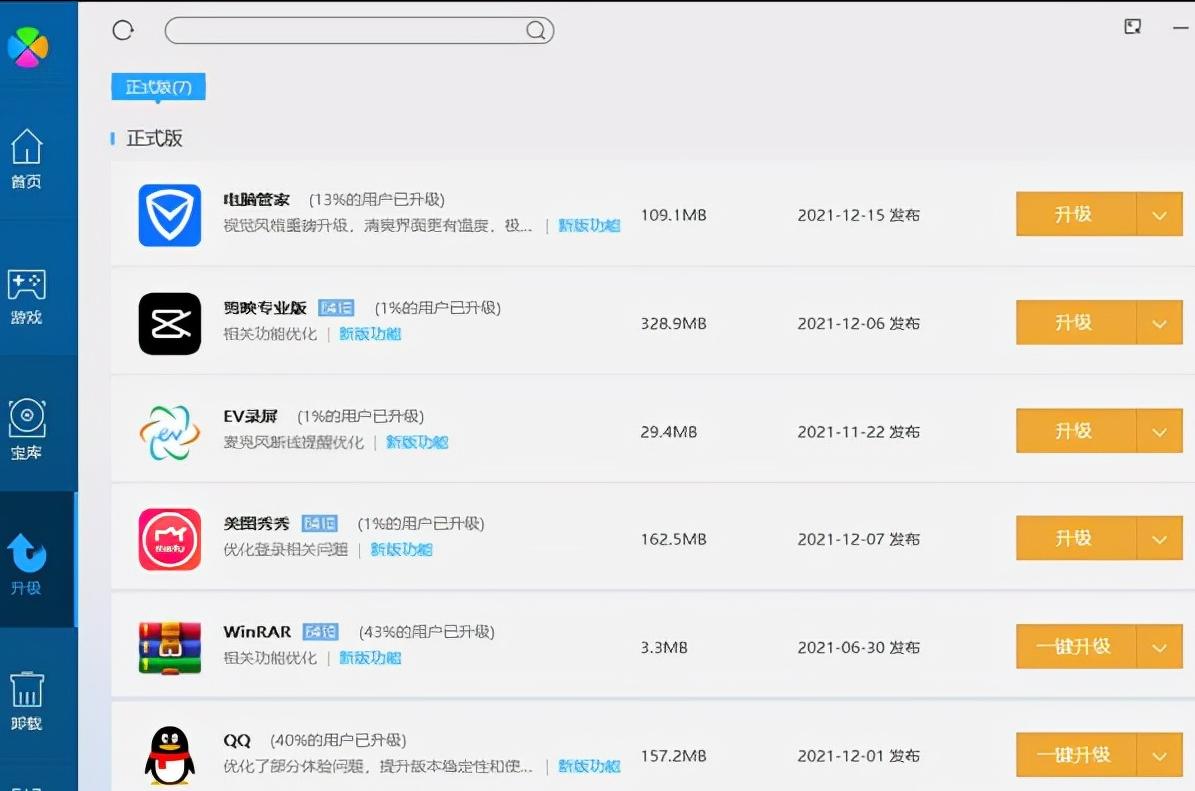Open the 首页 home section in sidebar

(26, 160)
